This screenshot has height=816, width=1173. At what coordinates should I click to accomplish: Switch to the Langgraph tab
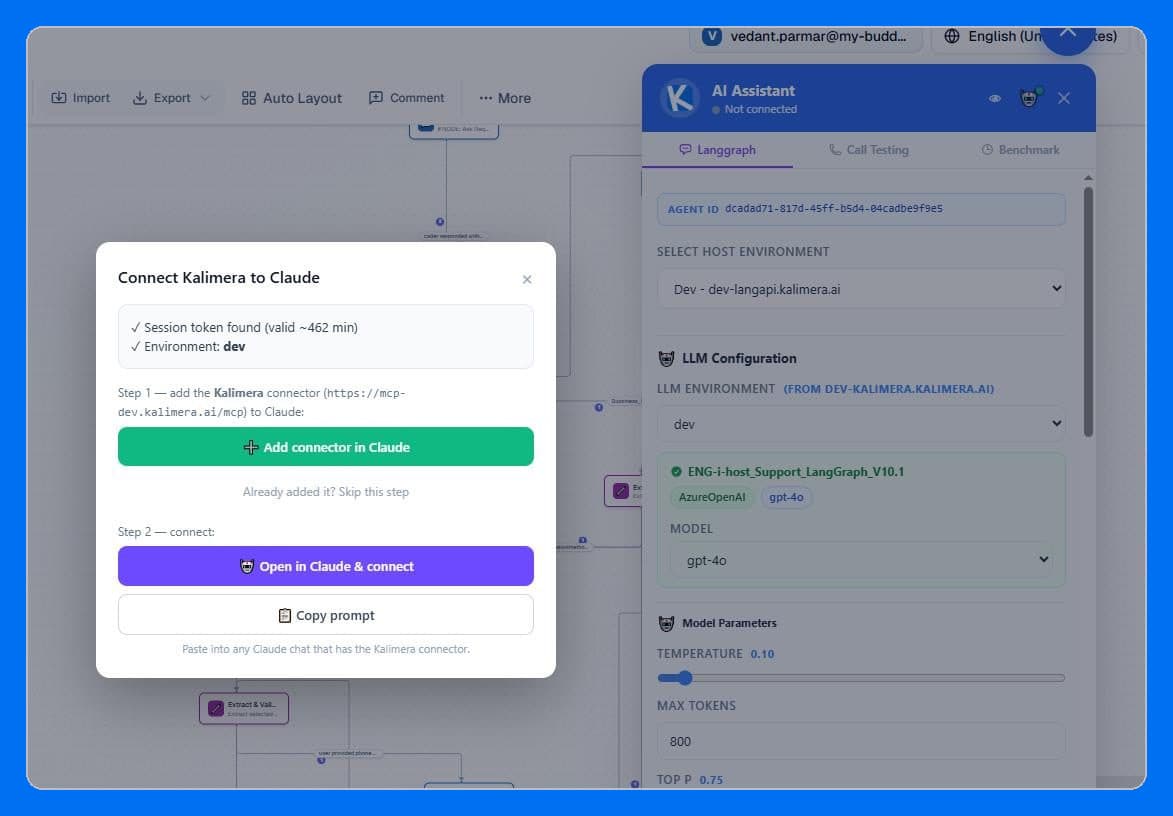[x=717, y=150]
